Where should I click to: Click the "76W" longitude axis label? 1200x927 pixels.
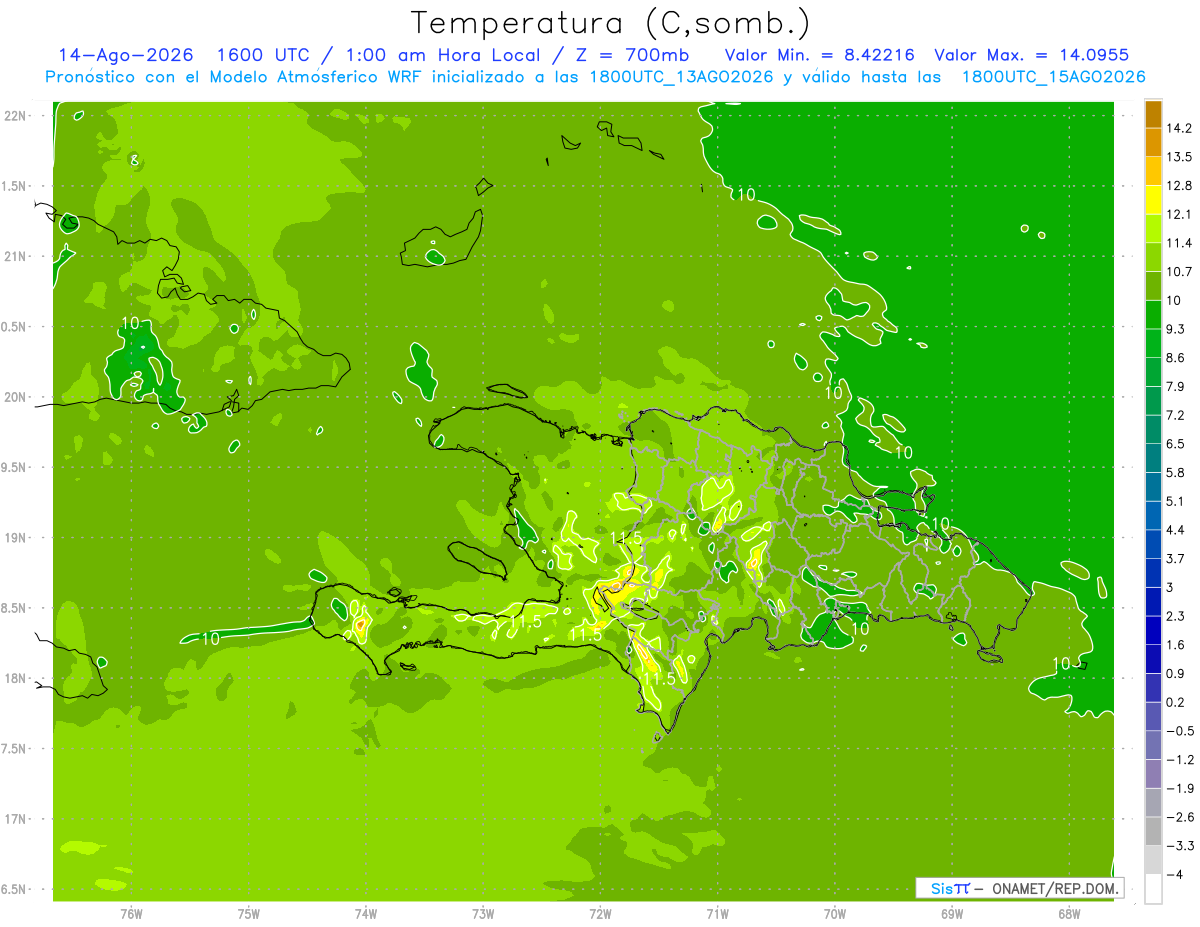[132, 914]
